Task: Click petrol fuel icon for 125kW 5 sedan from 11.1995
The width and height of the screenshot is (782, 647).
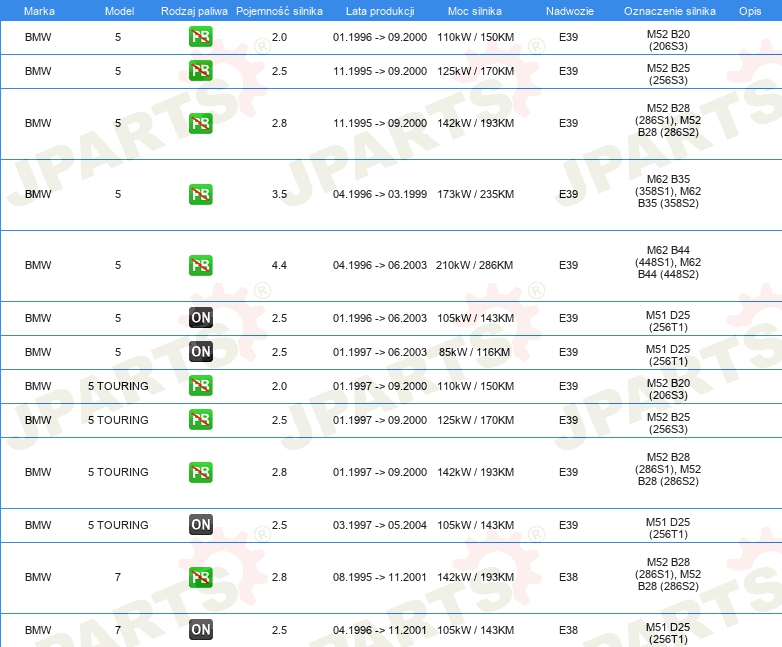Action: (x=200, y=71)
